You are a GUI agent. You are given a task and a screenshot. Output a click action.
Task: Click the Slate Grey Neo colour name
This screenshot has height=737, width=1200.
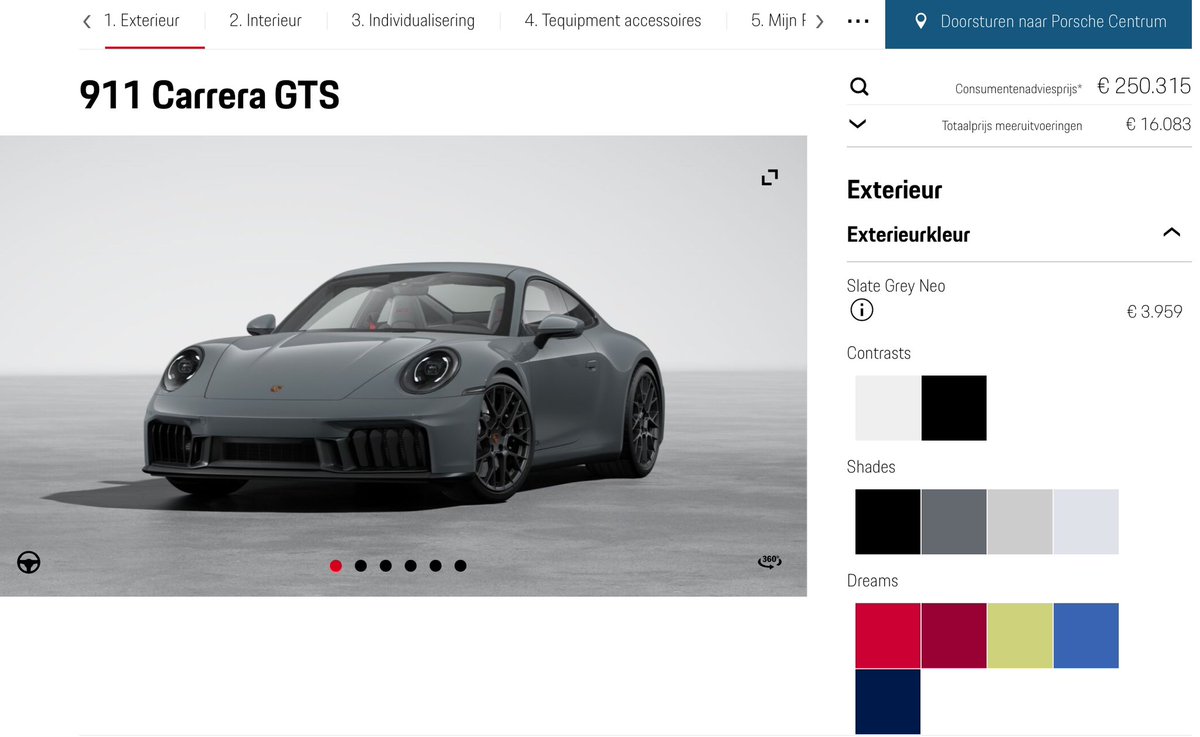896,286
